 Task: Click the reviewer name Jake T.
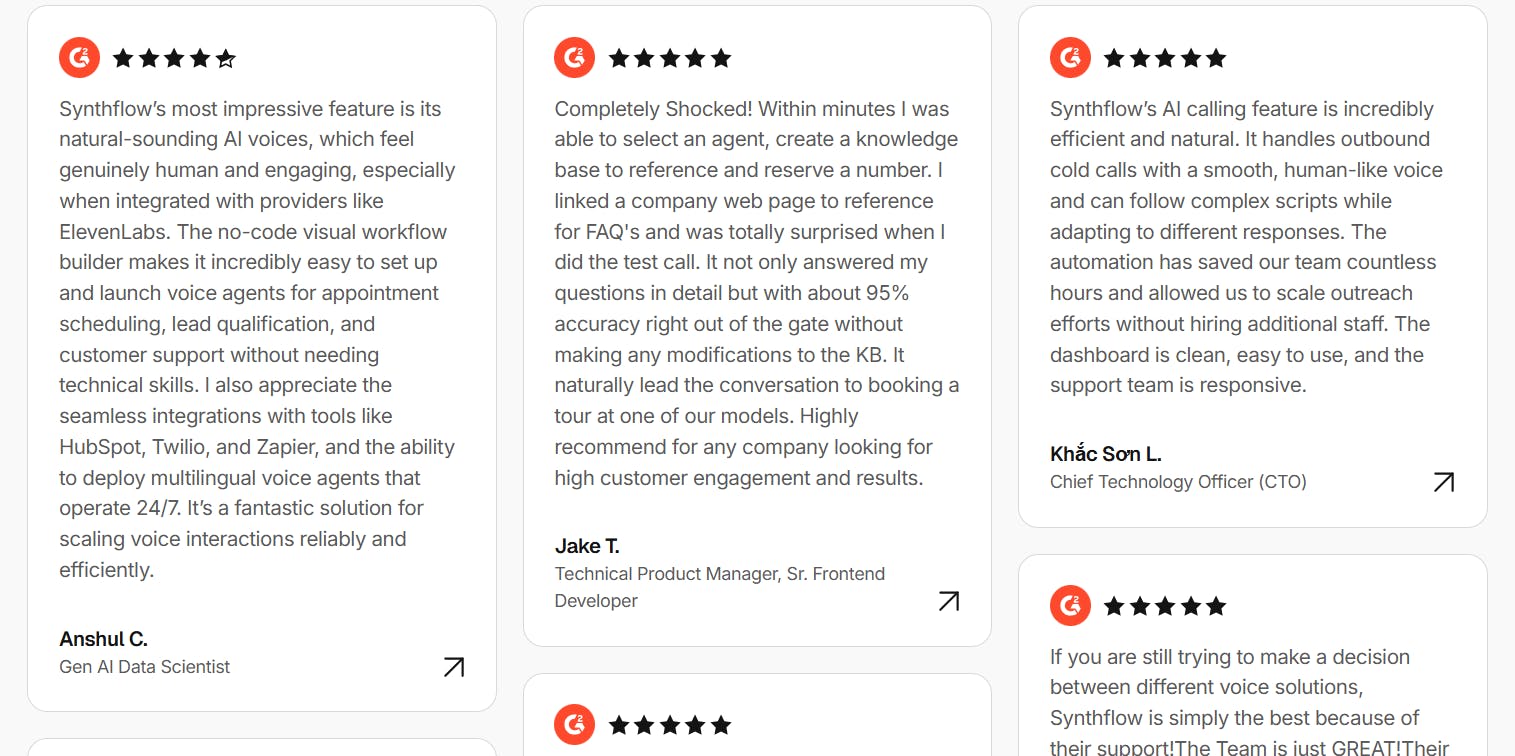pyautogui.click(x=587, y=546)
